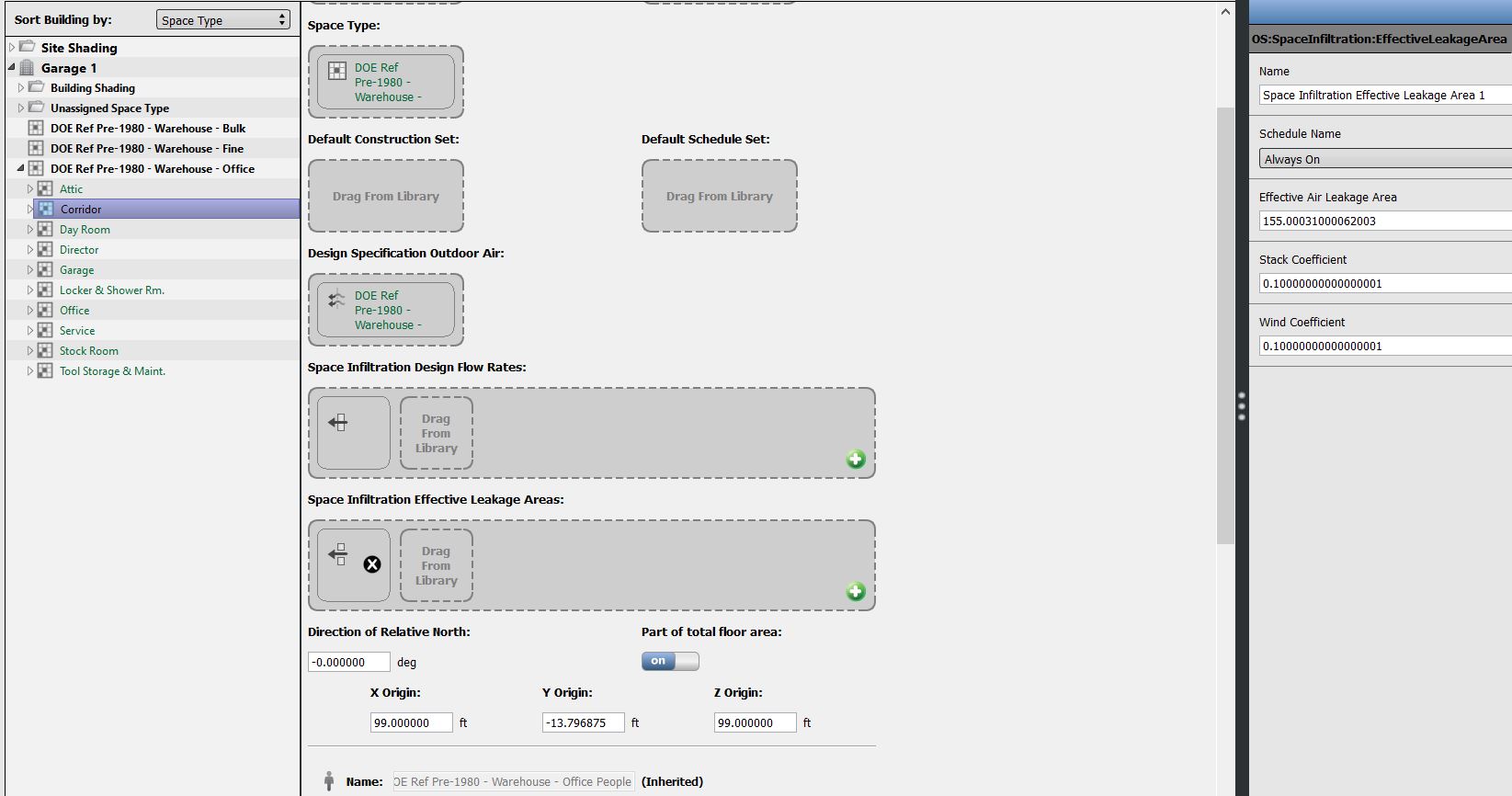Click the Direction of Relative North field
The height and width of the screenshot is (796, 1512).
(349, 662)
